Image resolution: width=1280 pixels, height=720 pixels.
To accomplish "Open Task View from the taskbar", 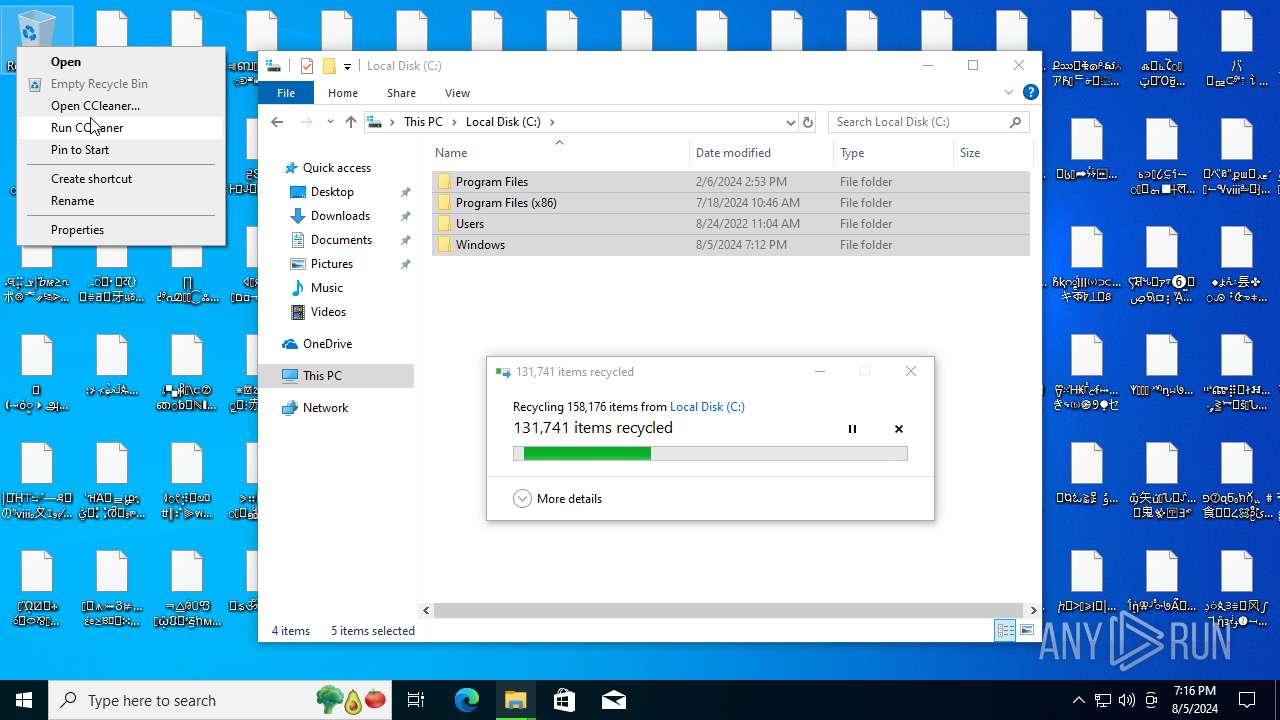I will 416,700.
